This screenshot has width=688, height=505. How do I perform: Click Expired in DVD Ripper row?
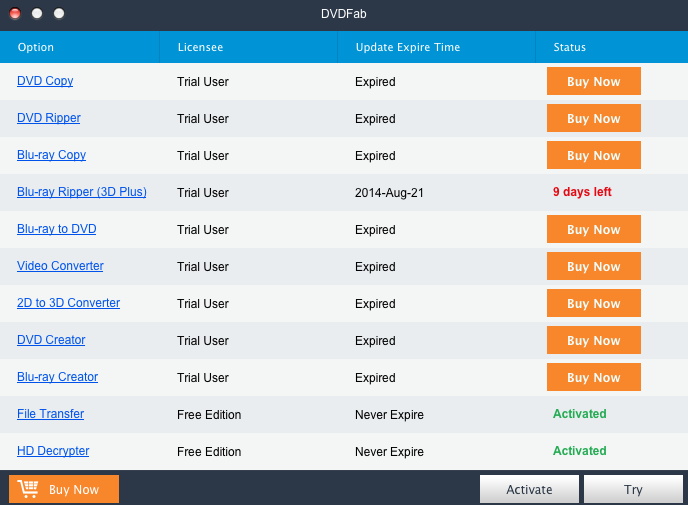pyautogui.click(x=375, y=118)
